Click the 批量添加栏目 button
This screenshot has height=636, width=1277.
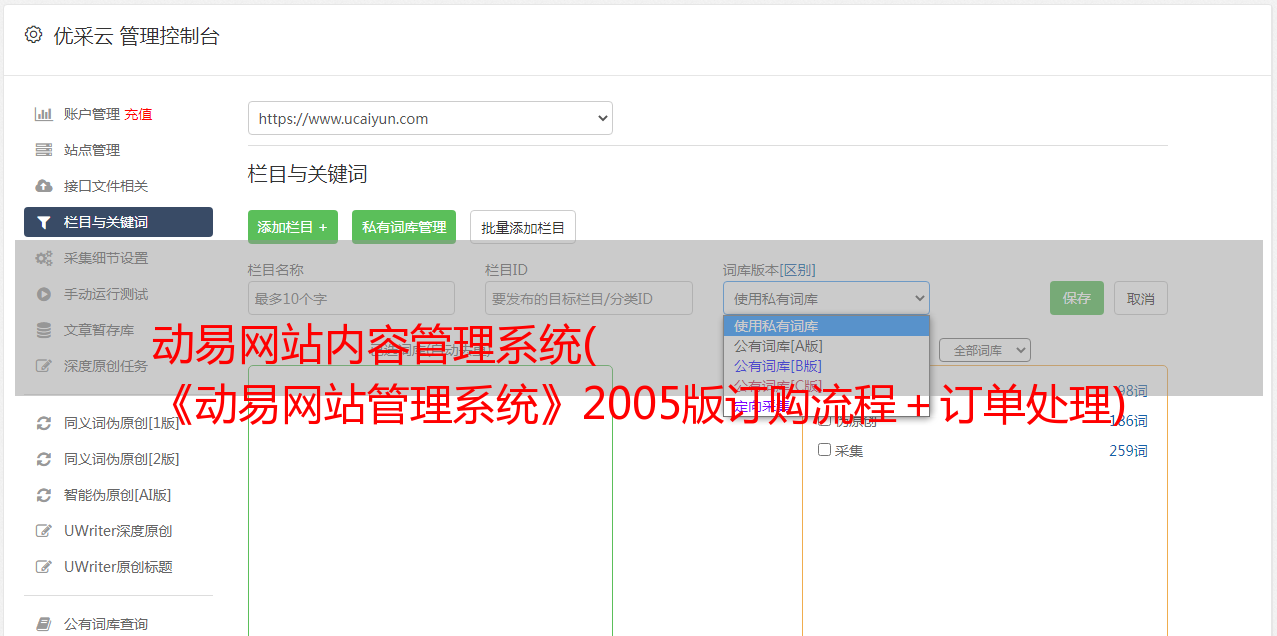pyautogui.click(x=523, y=227)
